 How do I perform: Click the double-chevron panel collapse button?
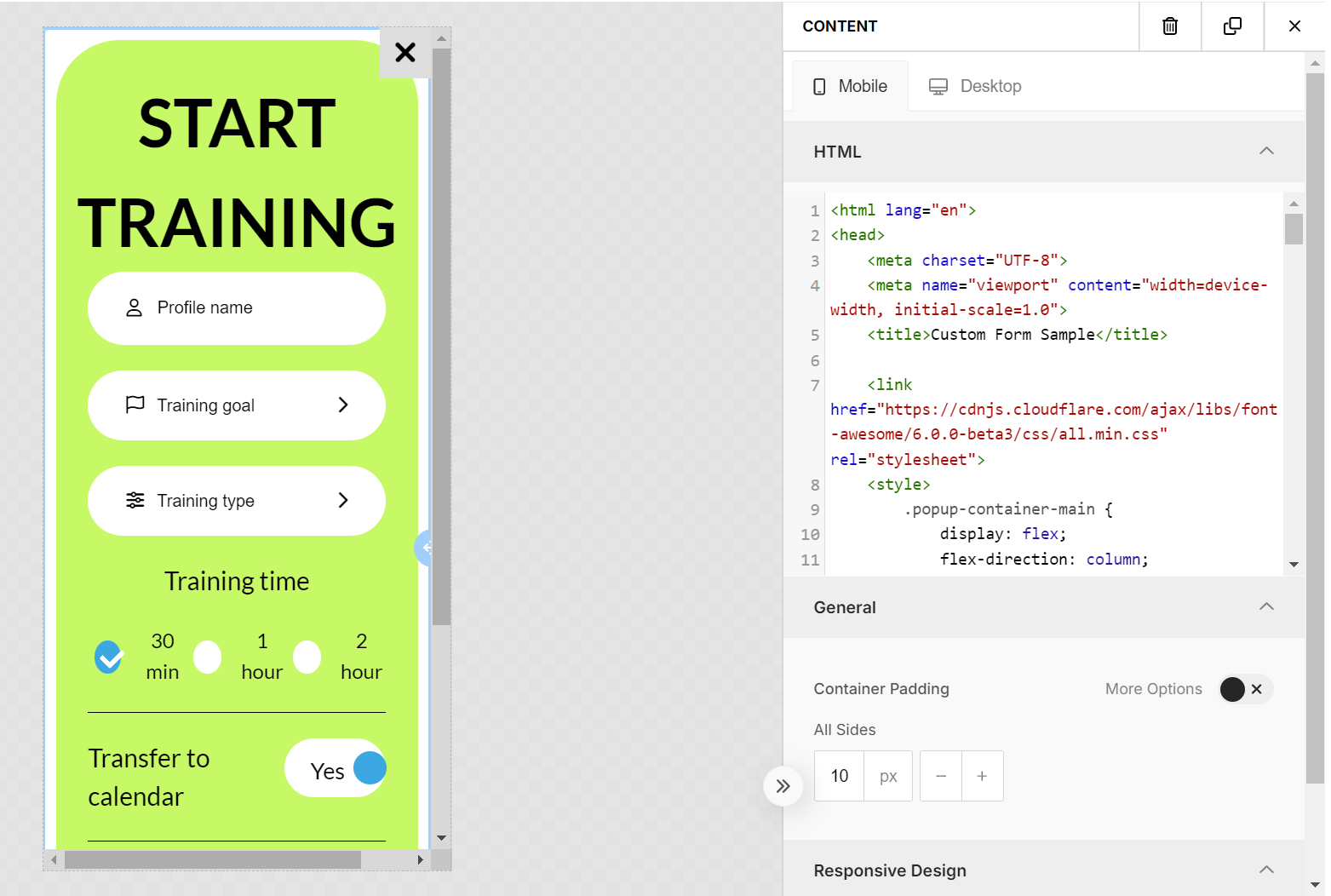tap(783, 786)
